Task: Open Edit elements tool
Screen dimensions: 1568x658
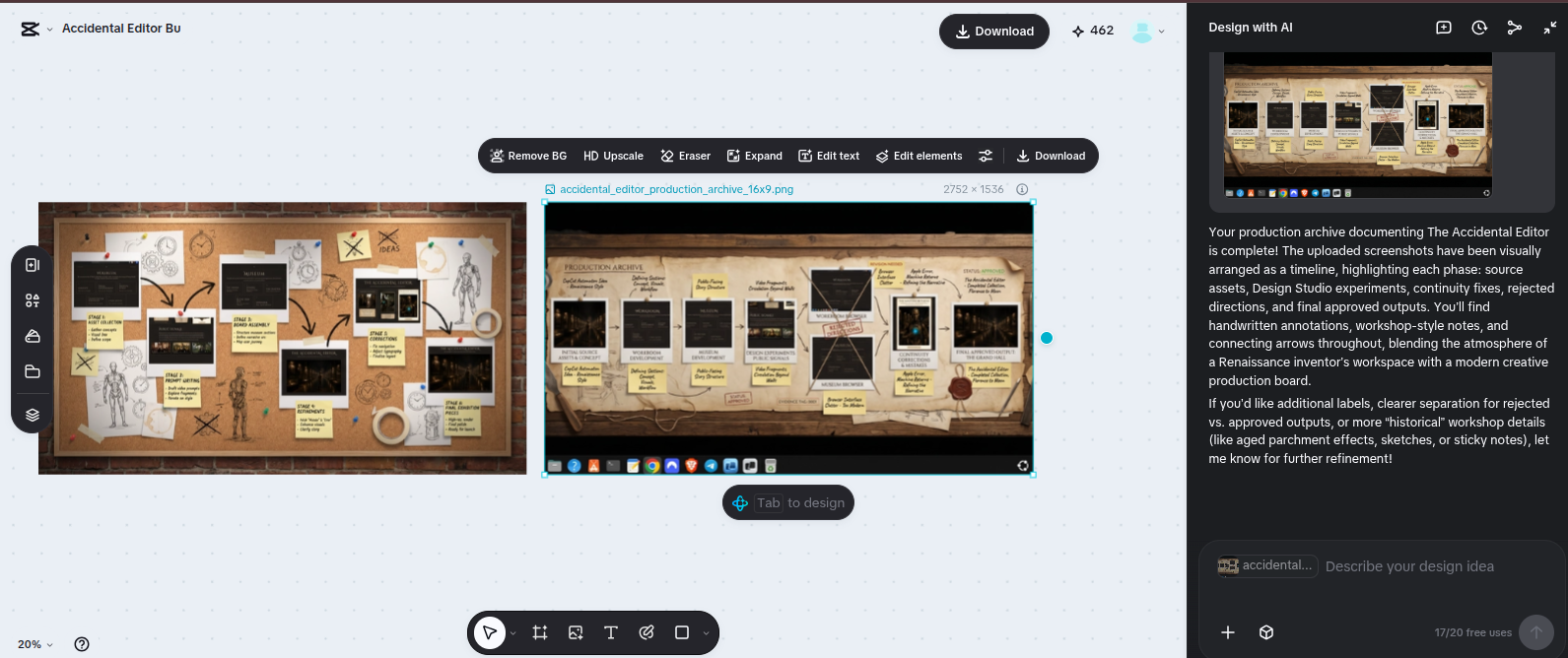Action: 919,156
